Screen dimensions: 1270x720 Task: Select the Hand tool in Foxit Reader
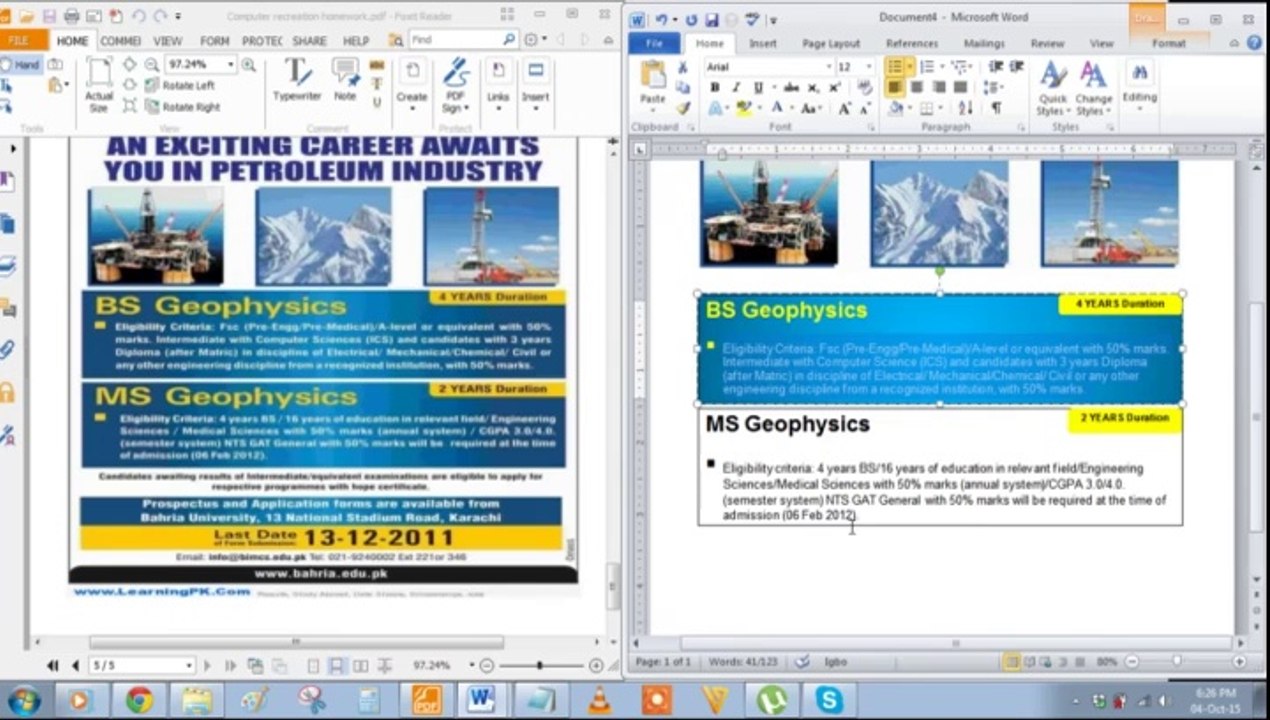click(x=20, y=65)
